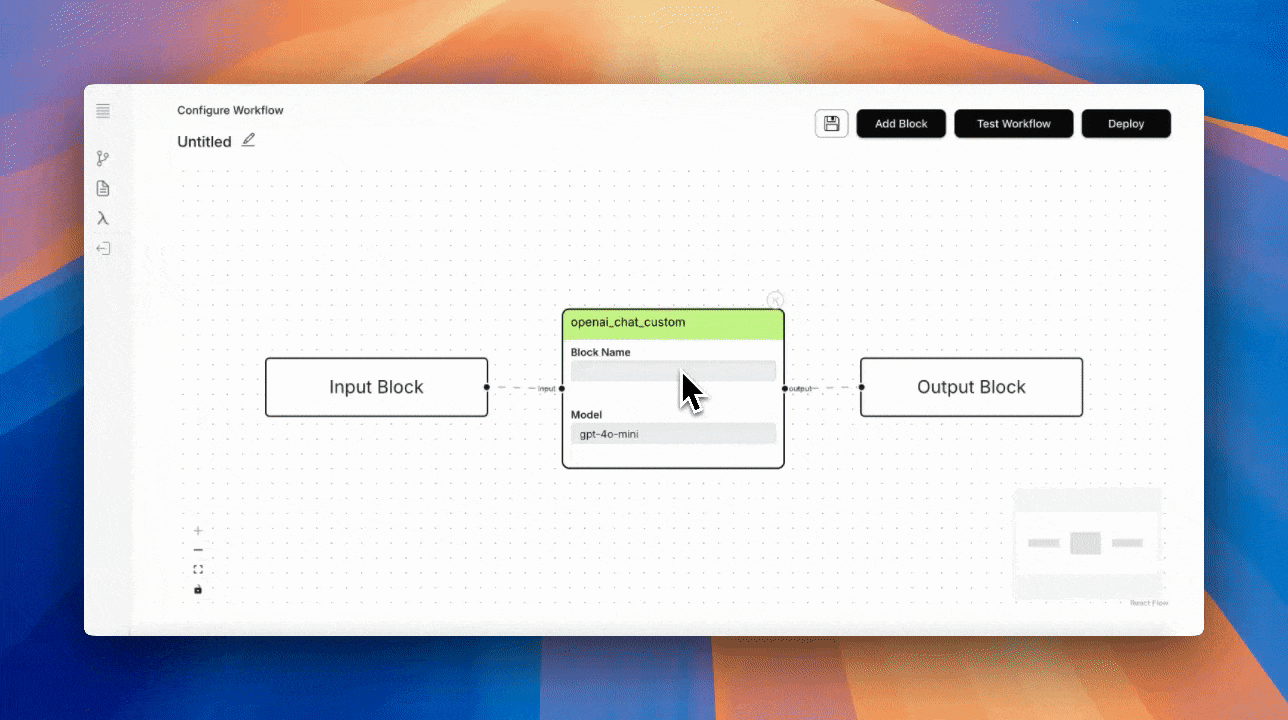Viewport: 1288px width, 720px height.
Task: Click the minimap preview in the corner
Action: [1086, 543]
